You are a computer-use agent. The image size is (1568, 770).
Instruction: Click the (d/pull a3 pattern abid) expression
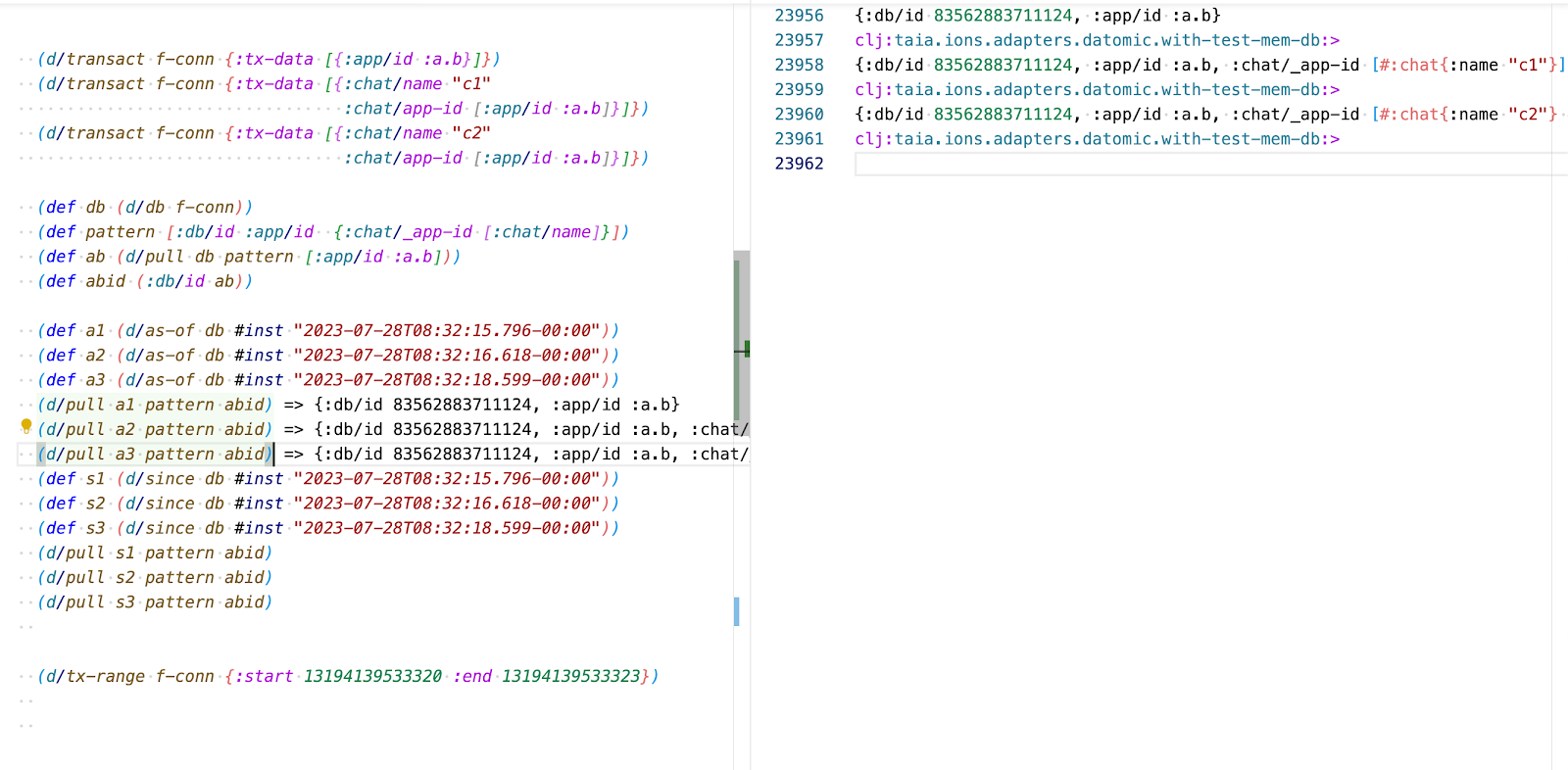click(x=155, y=454)
